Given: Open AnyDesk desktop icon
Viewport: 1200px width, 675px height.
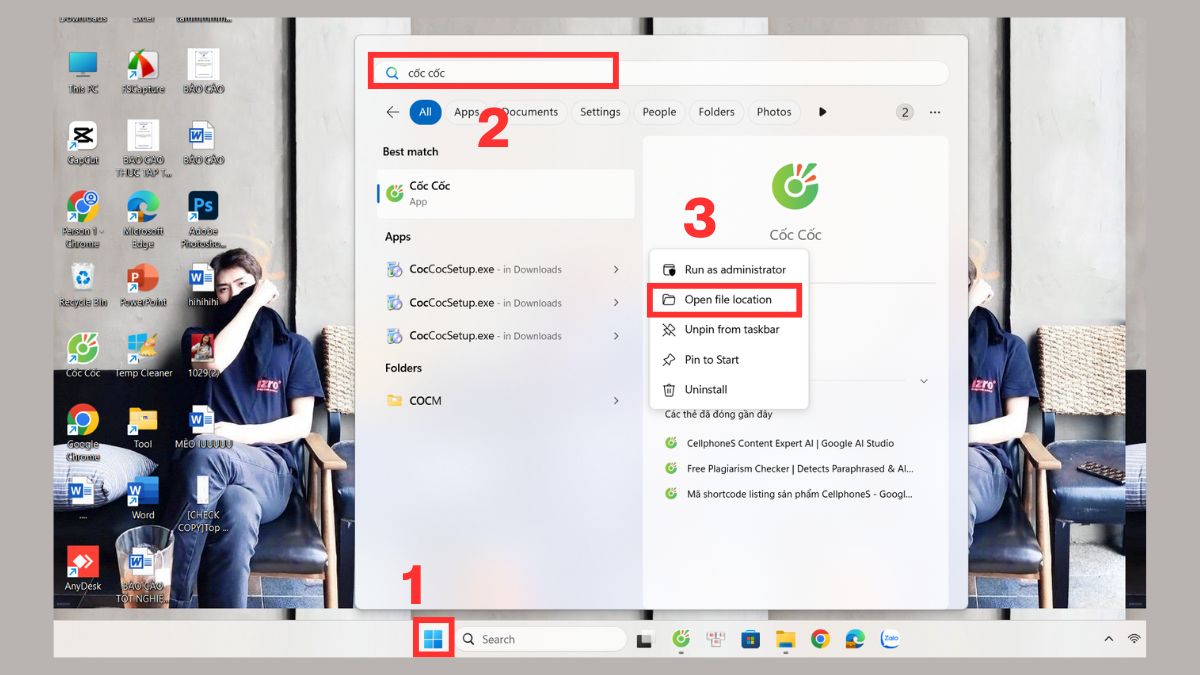Looking at the screenshot, I should coord(82,569).
